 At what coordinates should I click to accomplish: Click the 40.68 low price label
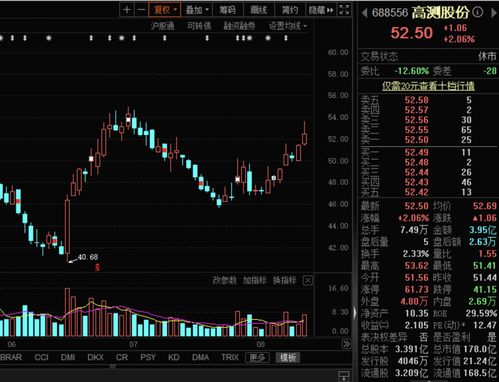point(88,257)
